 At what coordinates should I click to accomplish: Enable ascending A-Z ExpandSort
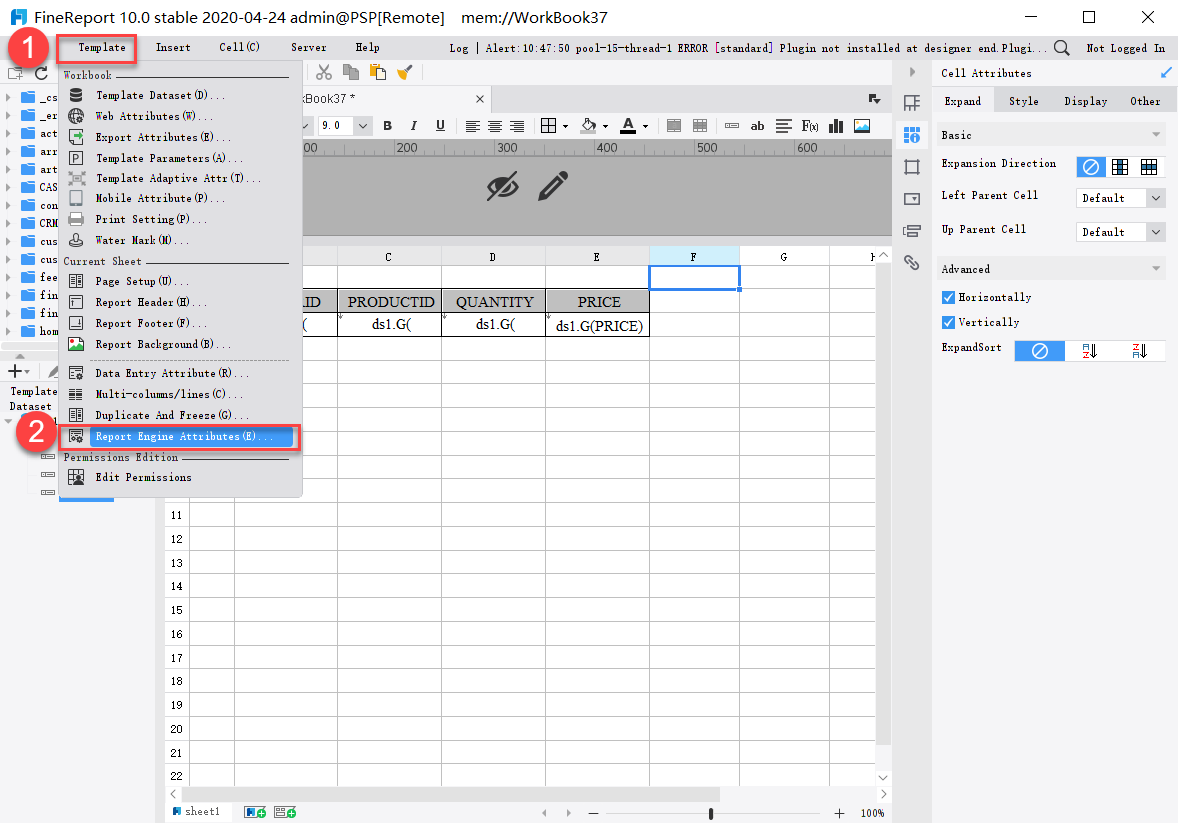click(x=1087, y=350)
